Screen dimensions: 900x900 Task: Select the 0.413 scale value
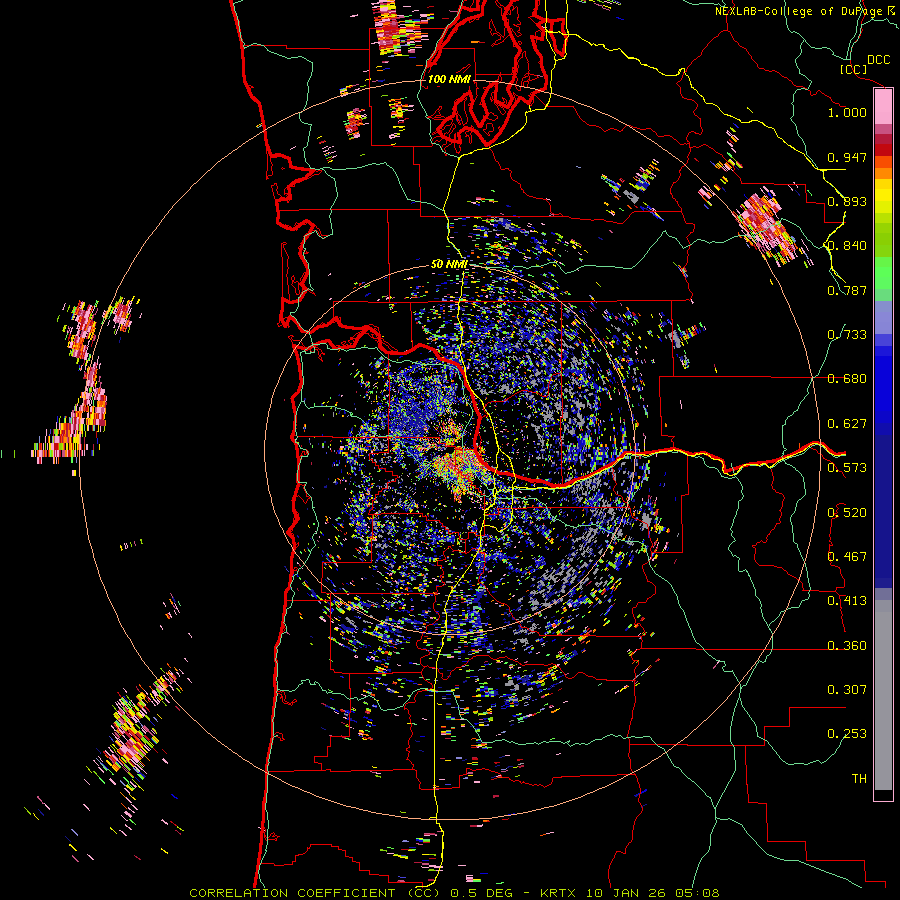[x=847, y=601]
